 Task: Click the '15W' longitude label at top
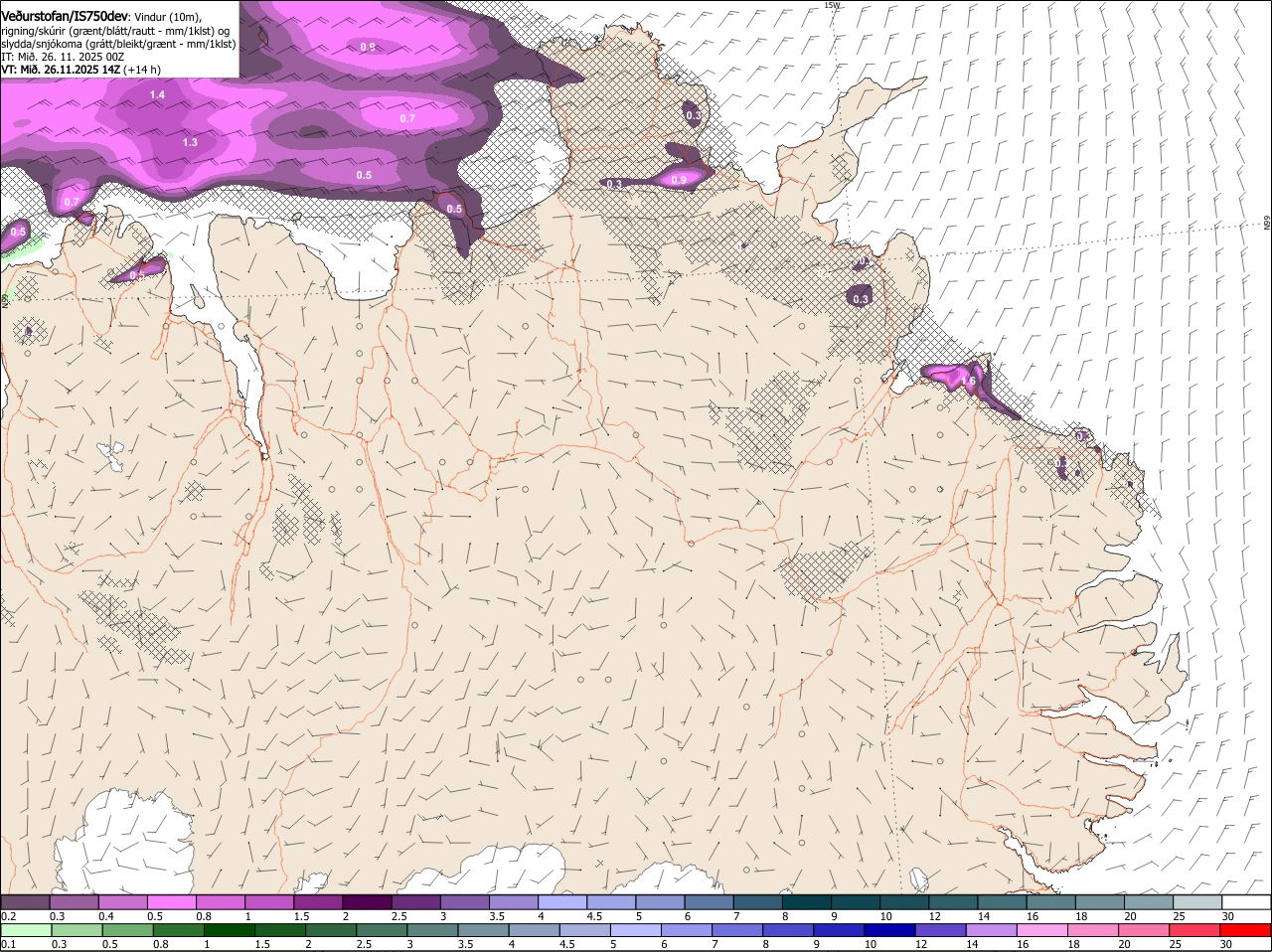[832, 5]
